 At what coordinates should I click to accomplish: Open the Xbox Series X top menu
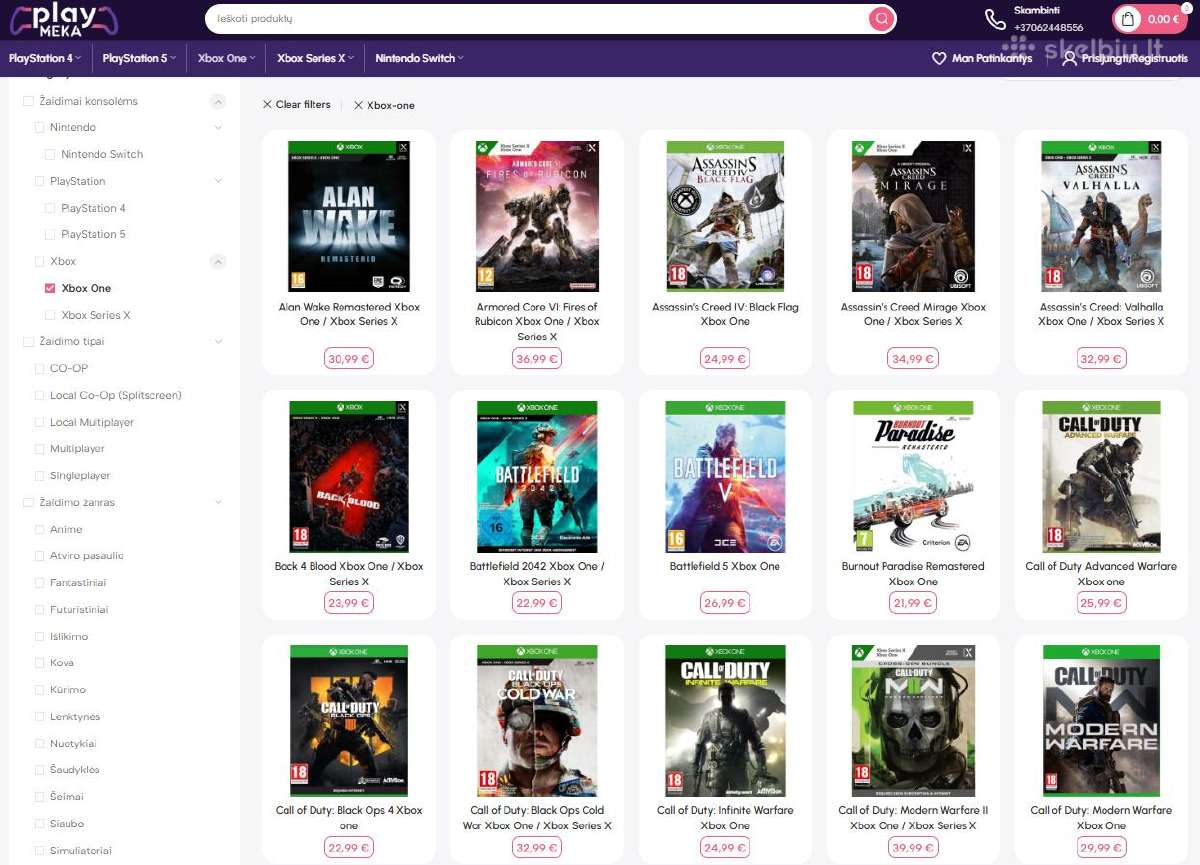pos(315,58)
